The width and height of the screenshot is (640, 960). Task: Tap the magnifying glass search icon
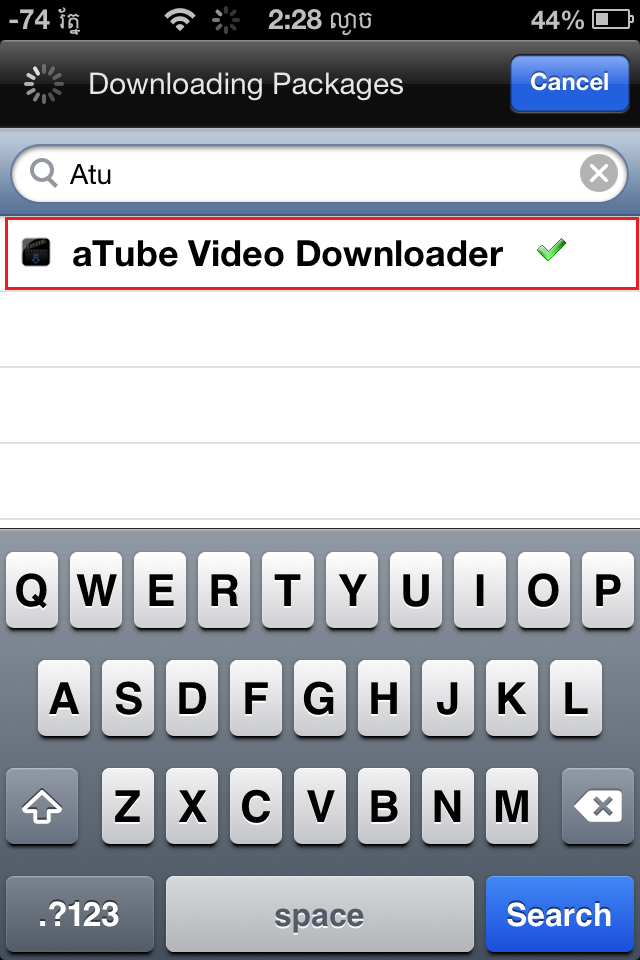point(43,173)
